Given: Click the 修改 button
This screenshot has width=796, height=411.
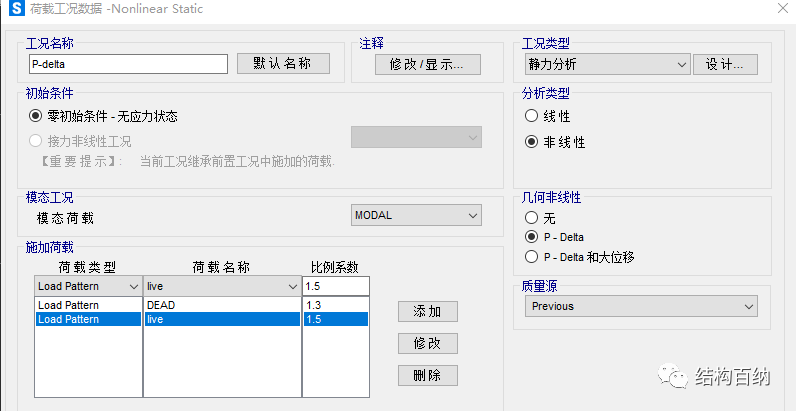Looking at the screenshot, I should (x=427, y=344).
